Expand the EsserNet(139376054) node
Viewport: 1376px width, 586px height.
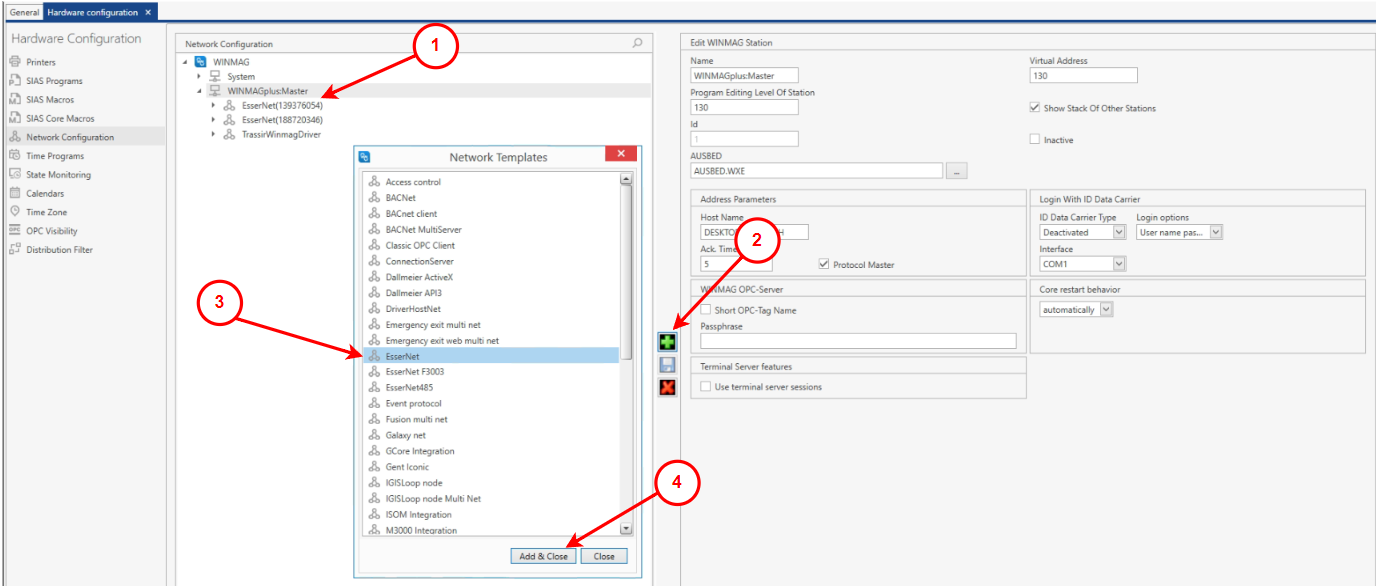point(213,105)
